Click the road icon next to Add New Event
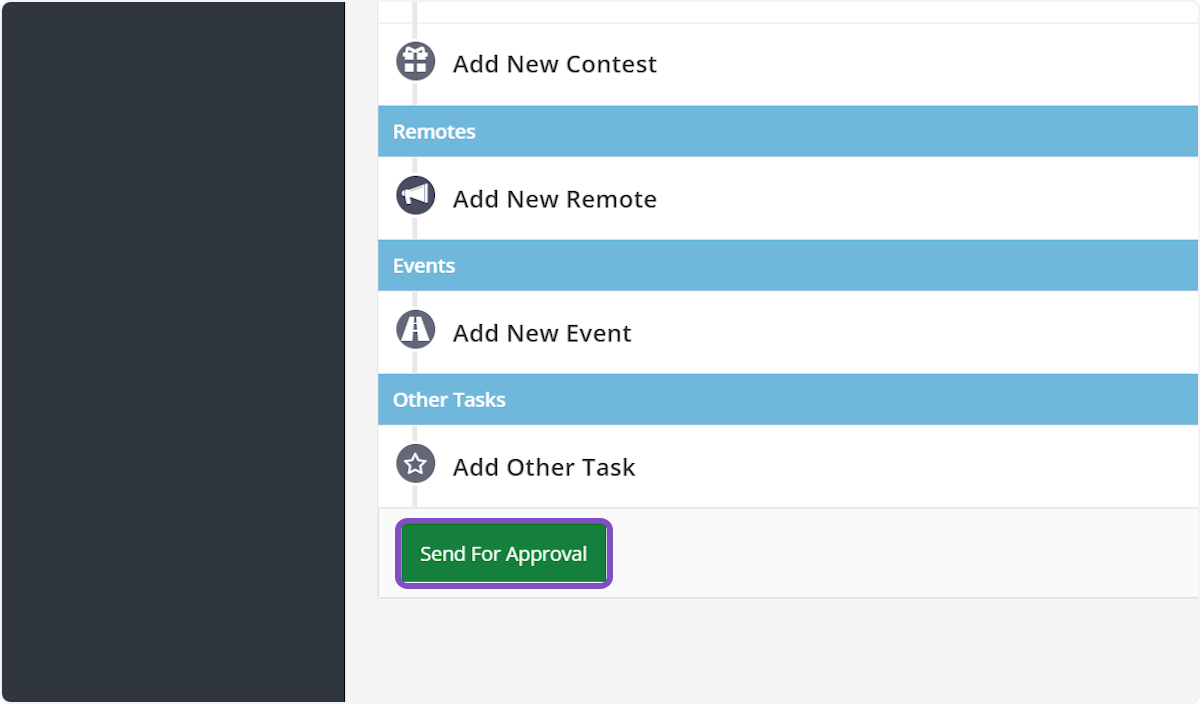The width and height of the screenshot is (1200, 704). [415, 330]
